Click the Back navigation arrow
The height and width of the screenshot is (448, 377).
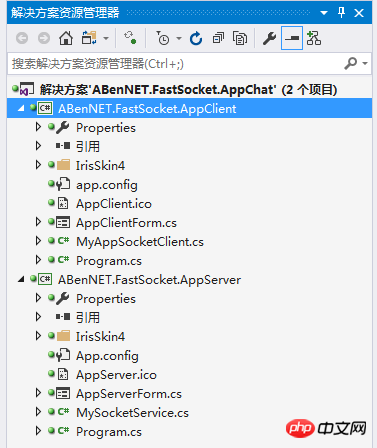pos(22,38)
